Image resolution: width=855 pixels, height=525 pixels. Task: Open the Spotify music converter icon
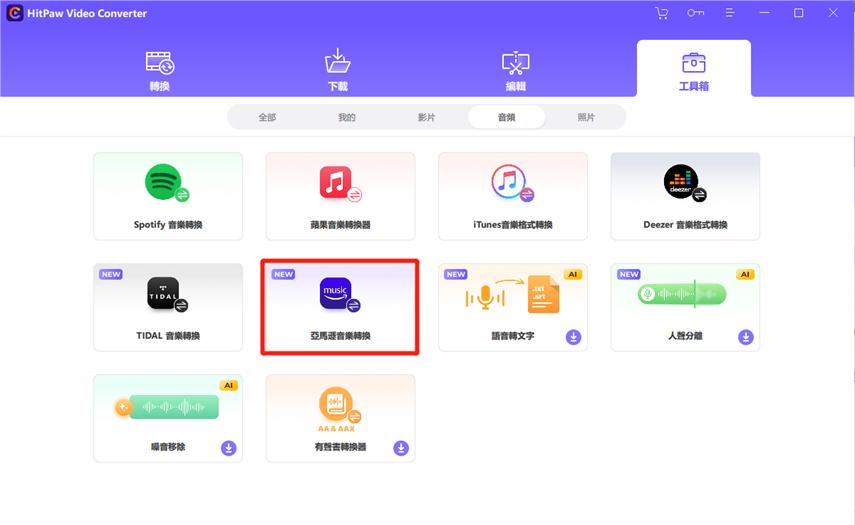point(167,183)
